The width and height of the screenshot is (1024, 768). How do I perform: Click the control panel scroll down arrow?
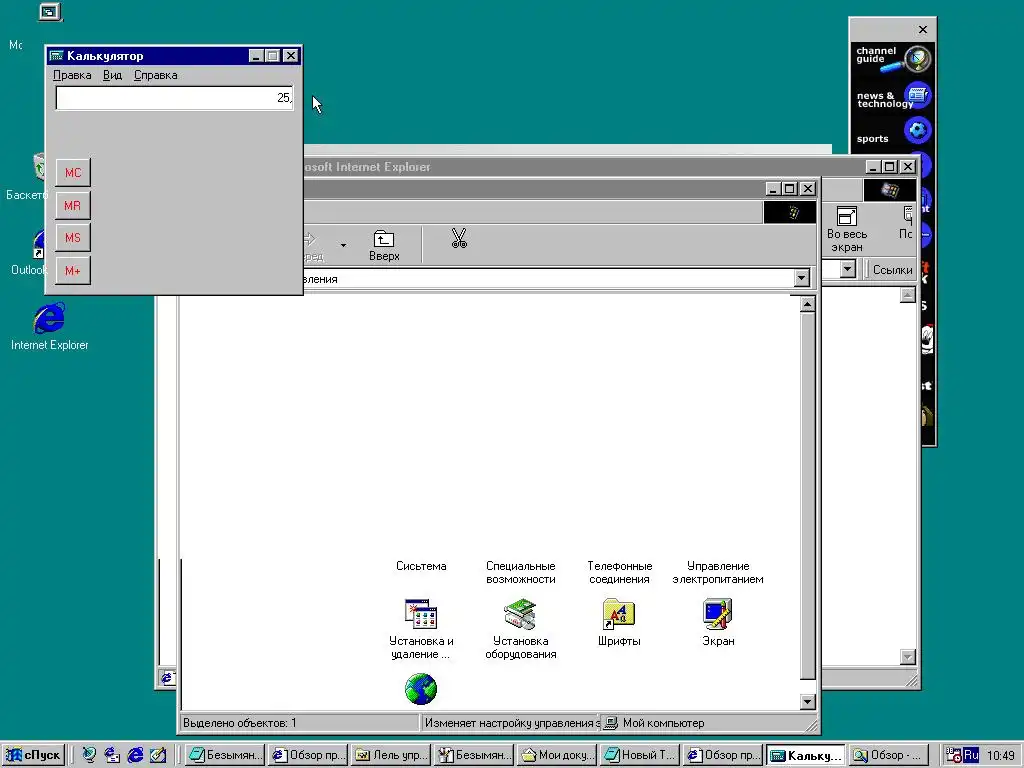coord(807,702)
